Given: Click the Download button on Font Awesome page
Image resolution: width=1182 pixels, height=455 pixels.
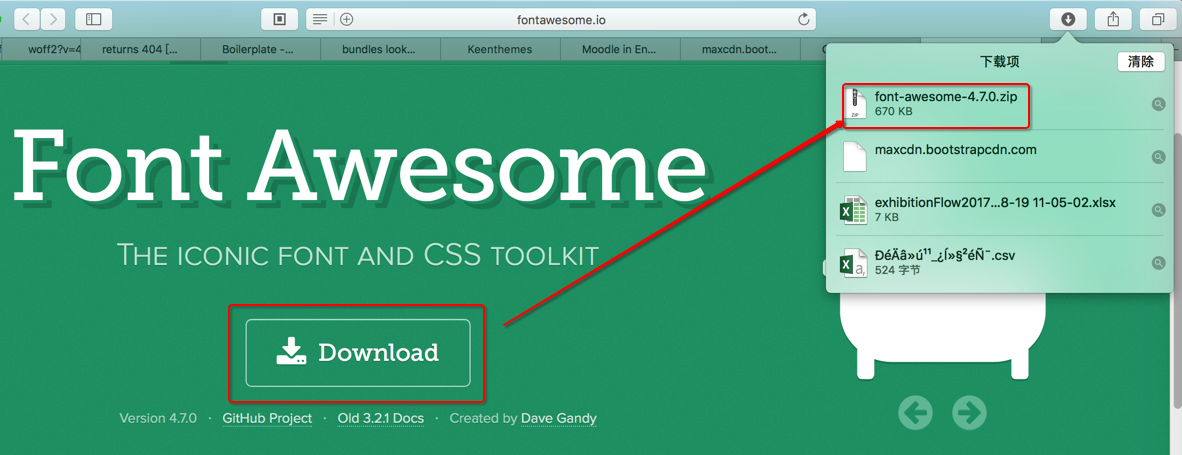Looking at the screenshot, I should tap(358, 353).
